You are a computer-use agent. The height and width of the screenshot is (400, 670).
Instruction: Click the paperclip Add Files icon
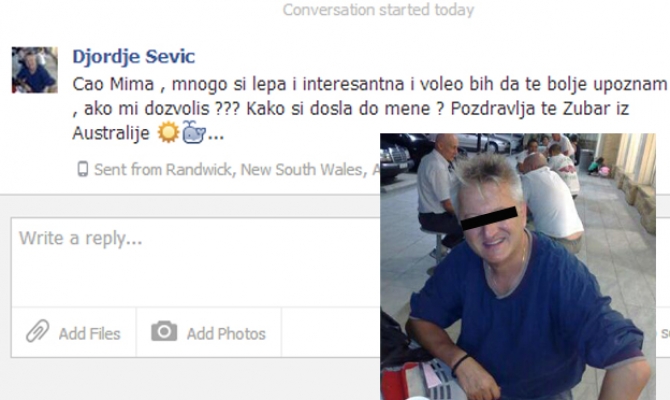pyautogui.click(x=38, y=331)
